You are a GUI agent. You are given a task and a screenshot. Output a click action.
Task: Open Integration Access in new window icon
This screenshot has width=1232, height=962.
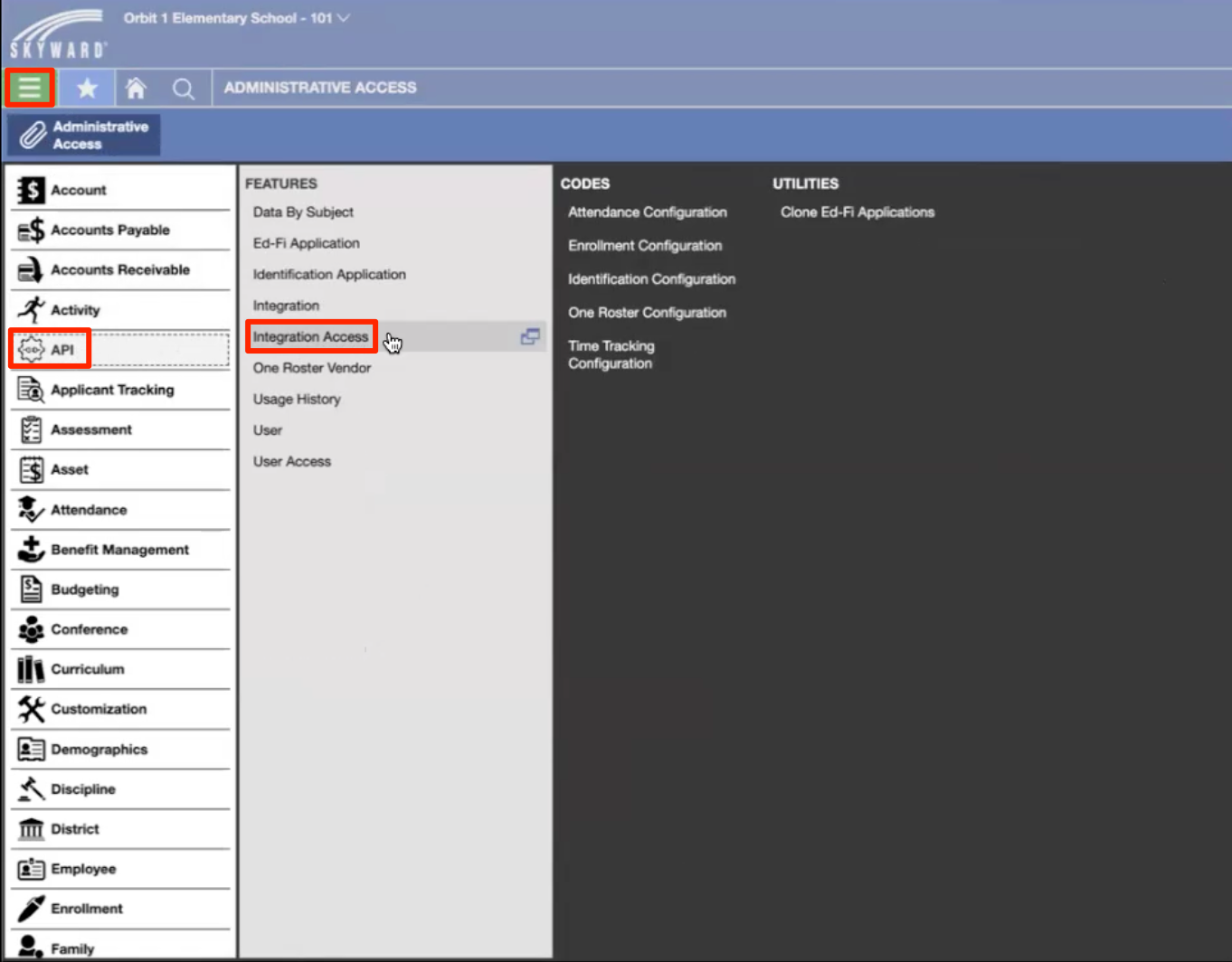532,335
